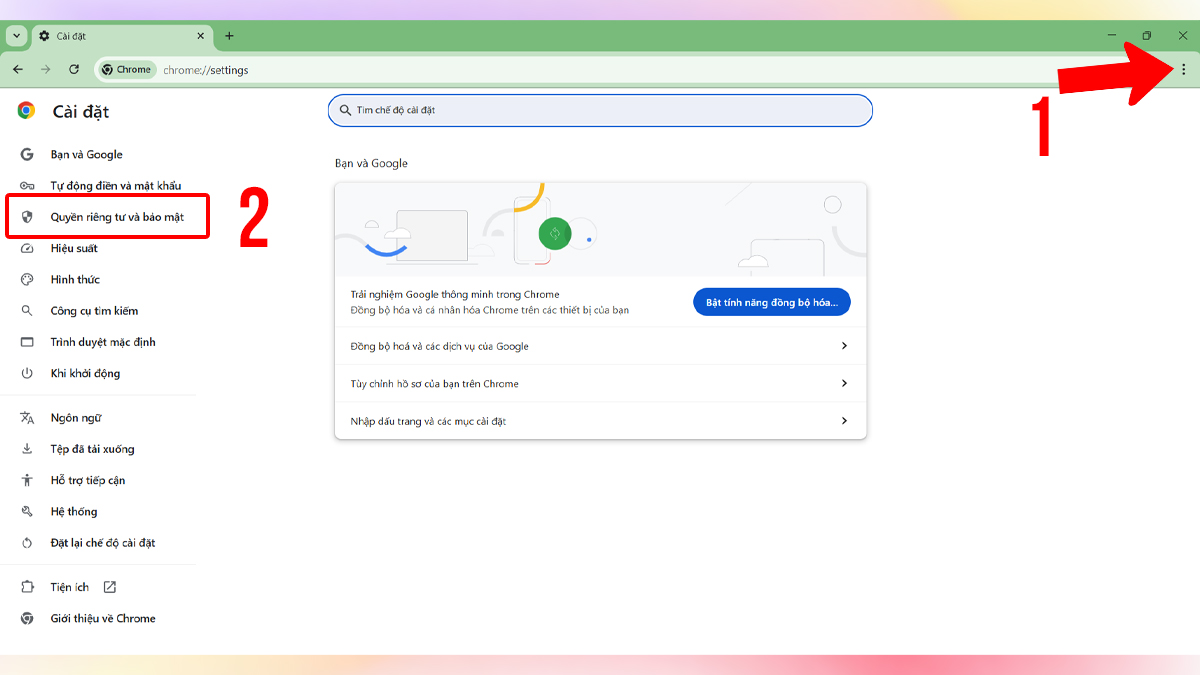Click the reset icon for Đặt lại chế độ cài đặt
This screenshot has width=1200, height=675.
point(27,543)
